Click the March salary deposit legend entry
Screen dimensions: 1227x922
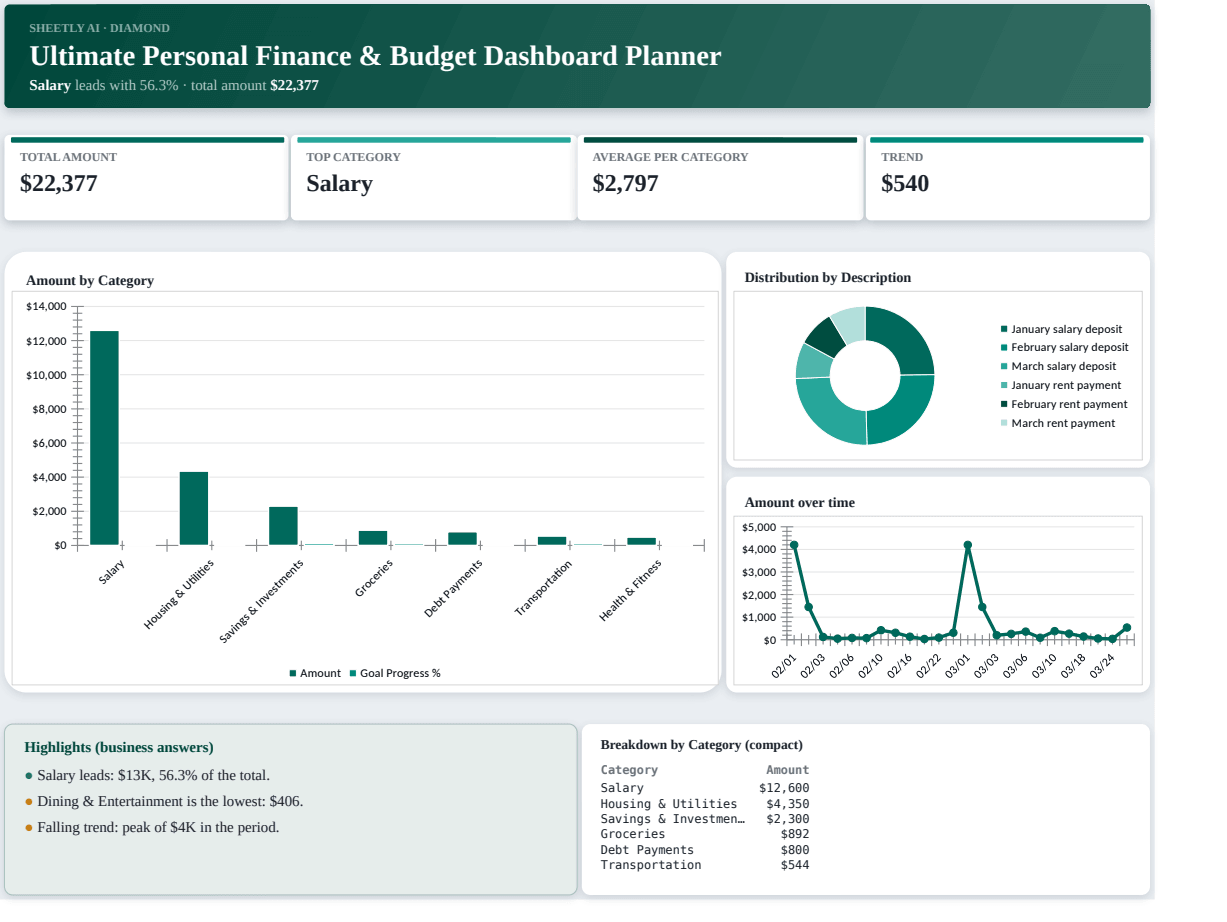[1059, 366]
